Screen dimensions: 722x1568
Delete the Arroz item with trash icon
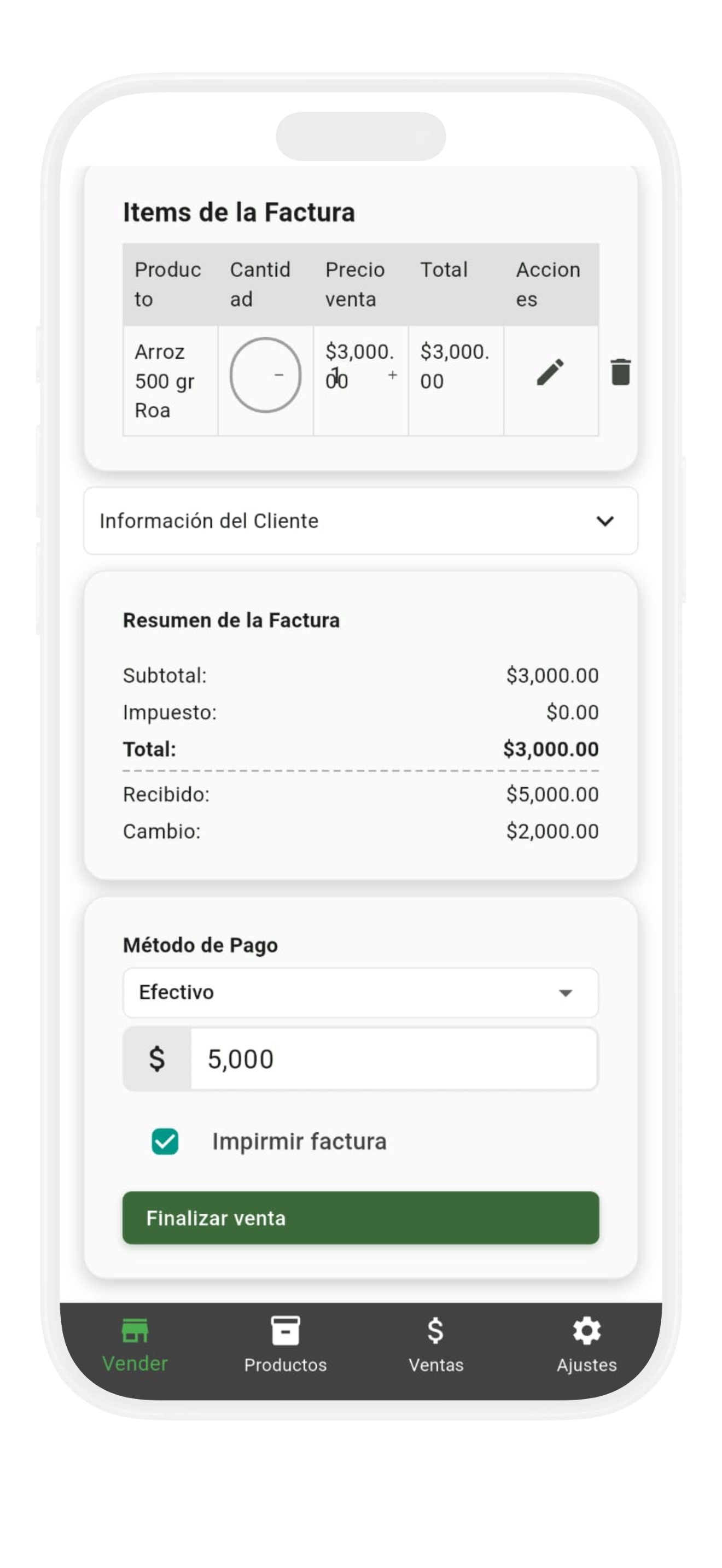(x=620, y=372)
